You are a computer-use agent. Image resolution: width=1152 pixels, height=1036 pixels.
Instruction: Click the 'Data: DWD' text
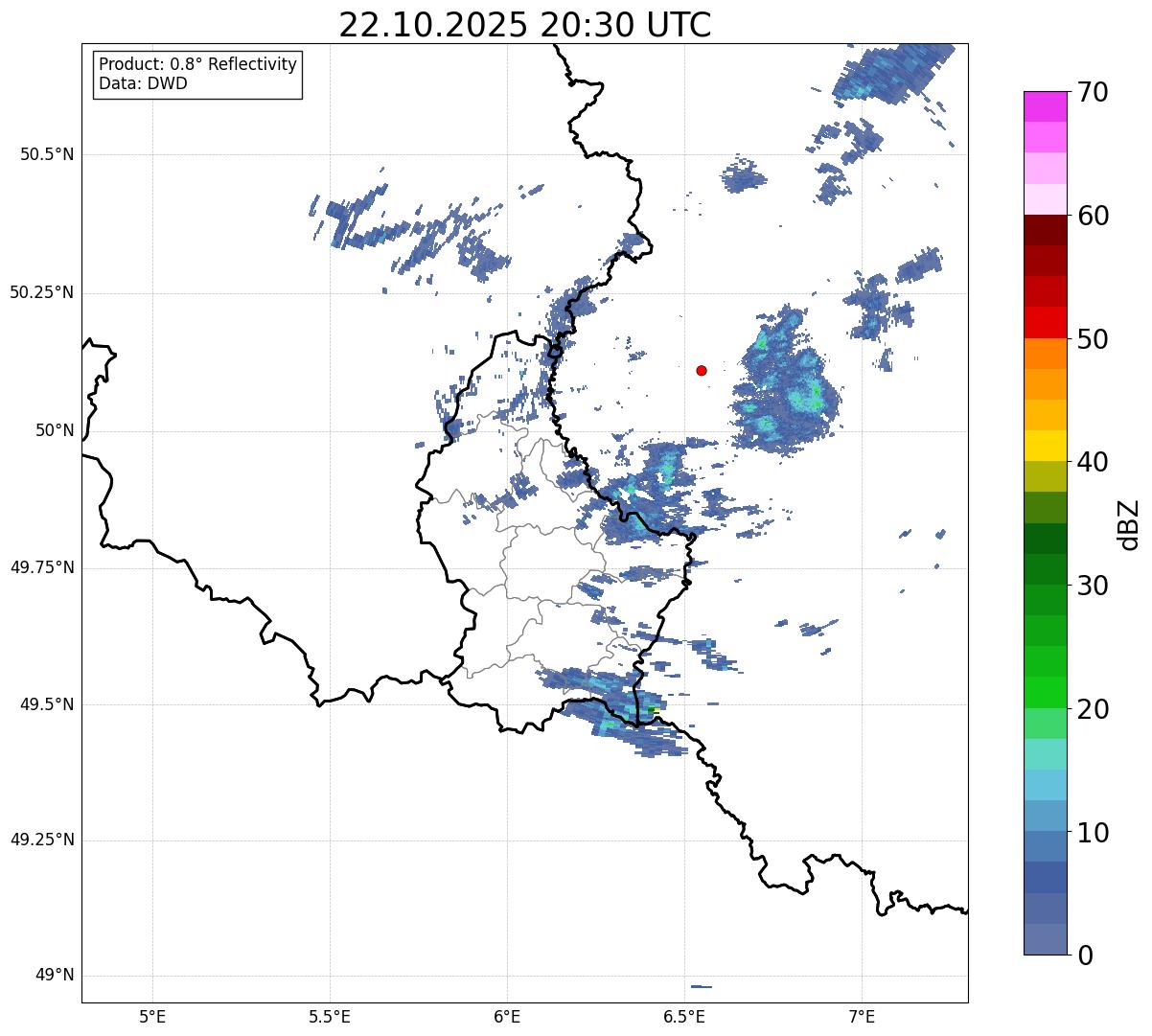tap(143, 83)
